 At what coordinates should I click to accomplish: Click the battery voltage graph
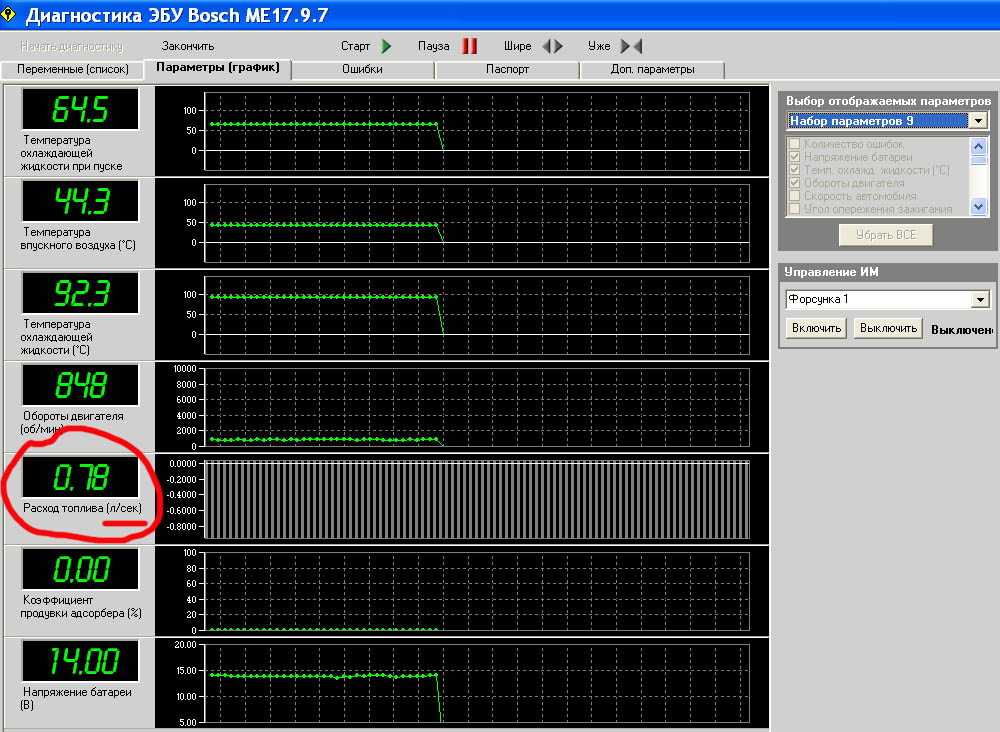476,684
